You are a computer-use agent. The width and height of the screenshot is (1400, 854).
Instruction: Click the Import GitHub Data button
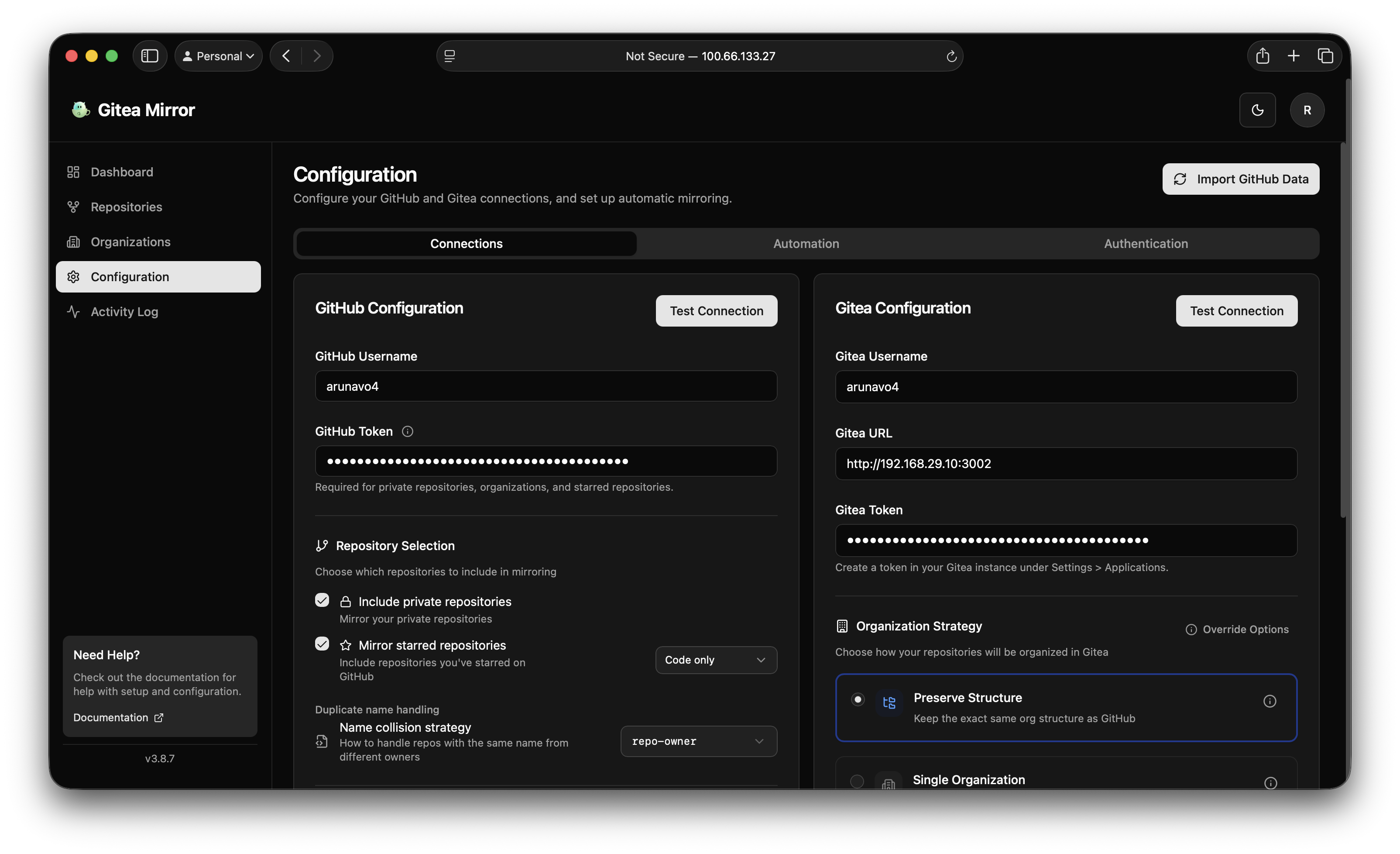coord(1240,179)
